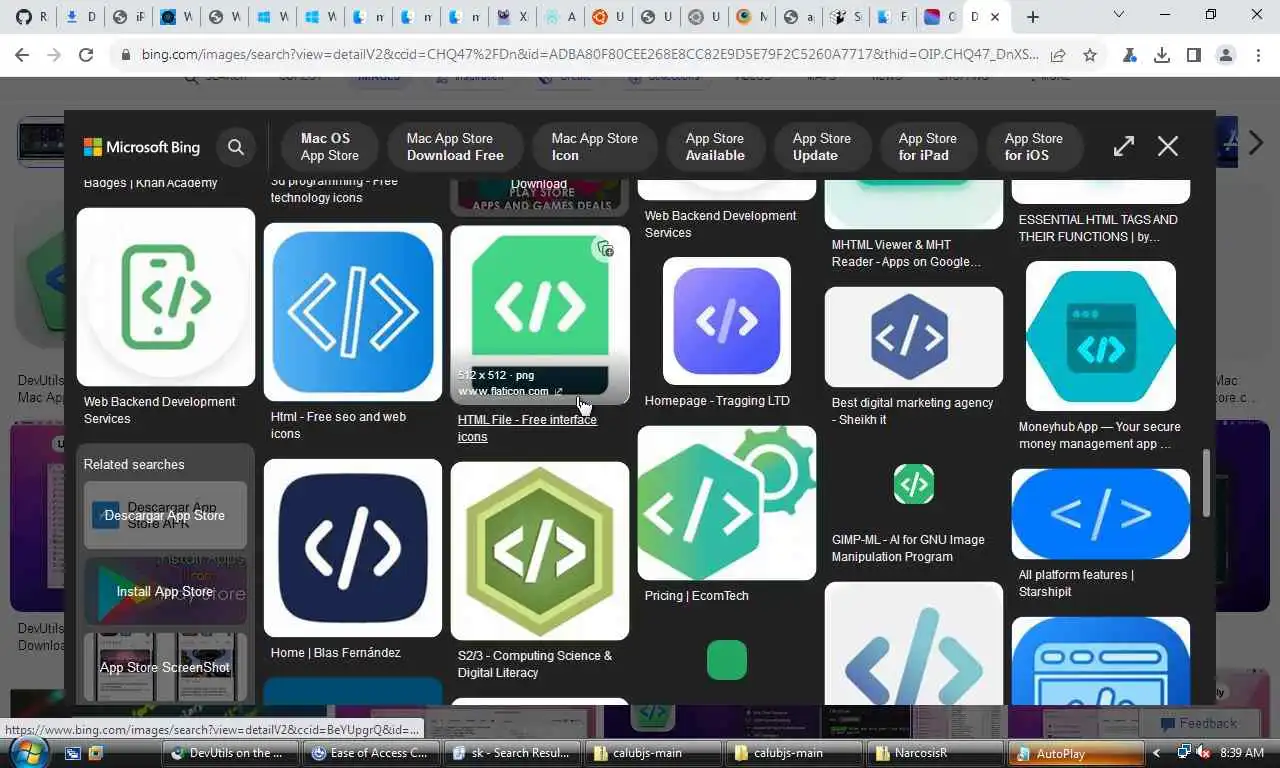Select Descargar App Store related search

coord(165,515)
